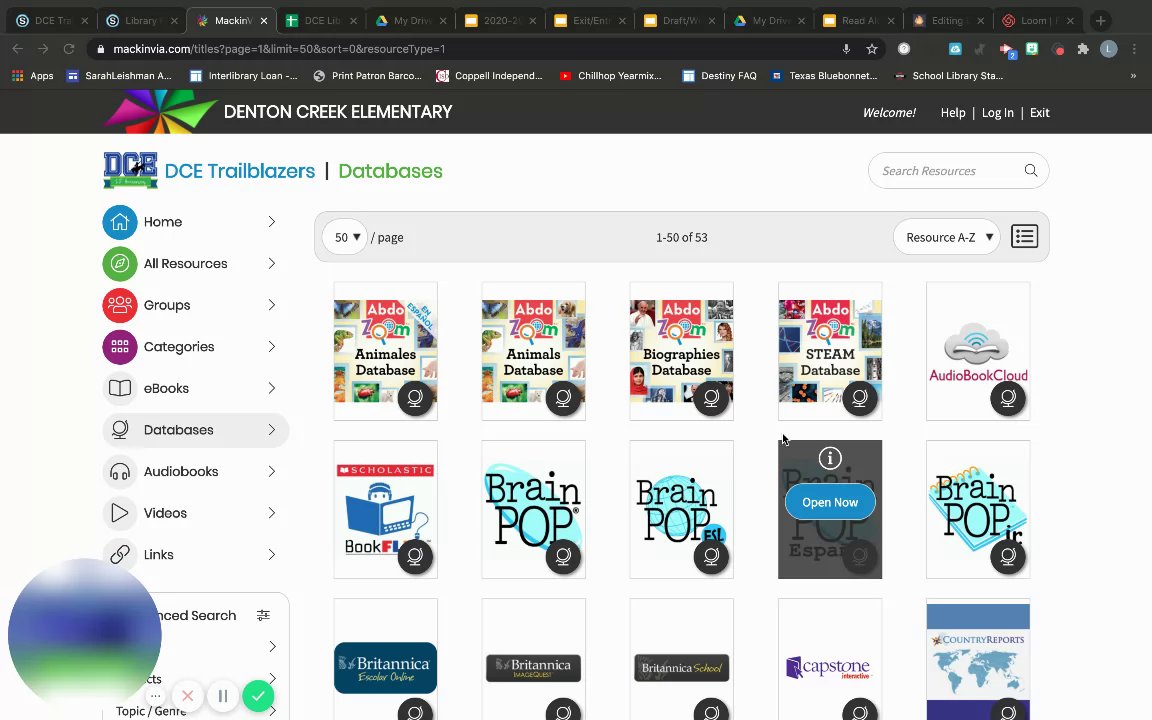This screenshot has height=720, width=1152.
Task: Click the DCE Trailblazers title link
Action: [240, 171]
